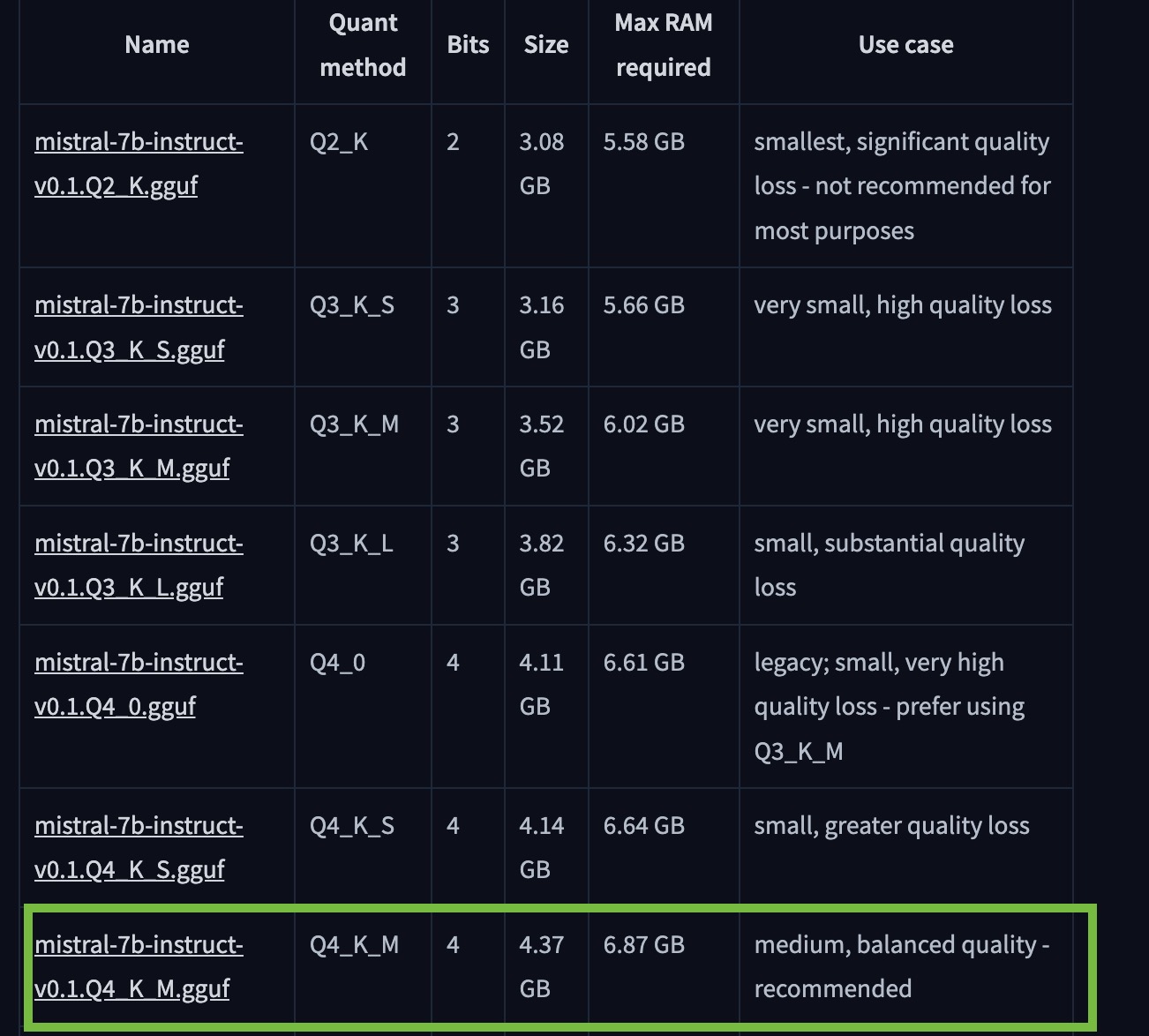Image resolution: width=1149 pixels, height=1036 pixels.
Task: Open mistral-7b-instruct-v0.1.Q2_K.gguf link
Action: [139, 163]
